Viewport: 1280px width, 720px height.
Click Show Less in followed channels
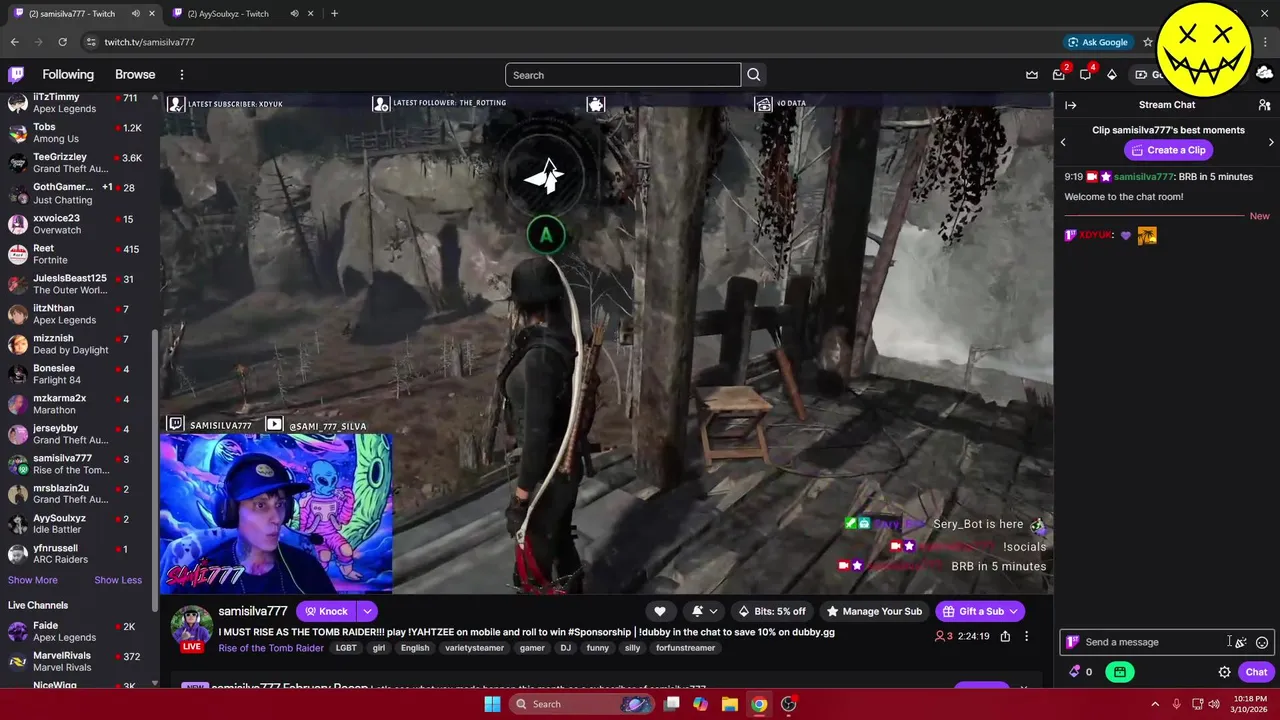(x=118, y=580)
